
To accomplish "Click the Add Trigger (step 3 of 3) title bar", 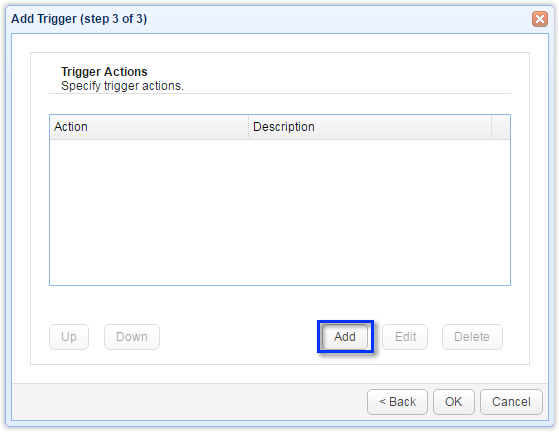I will coord(267,19).
